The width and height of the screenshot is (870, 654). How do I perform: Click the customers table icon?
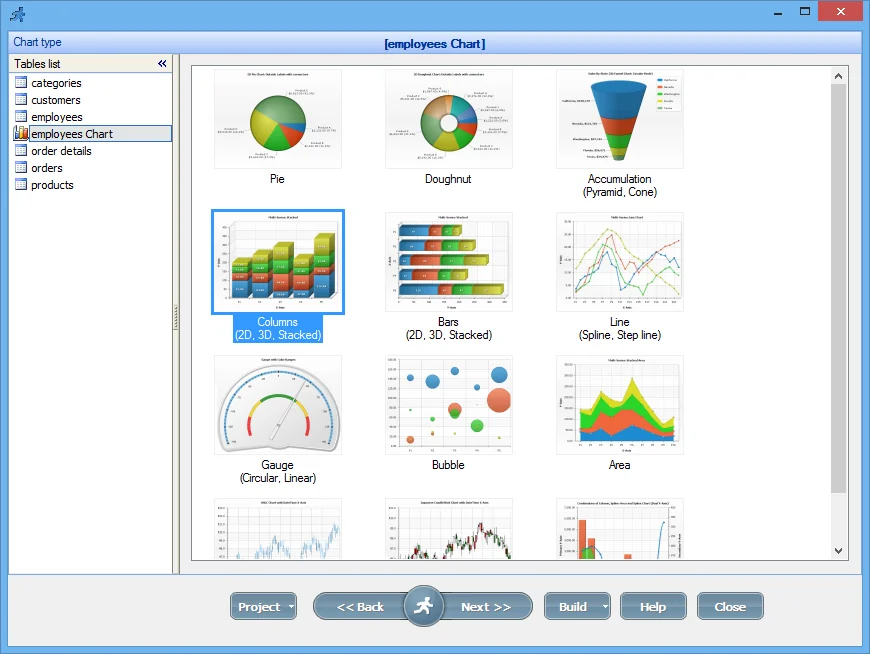click(x=21, y=100)
